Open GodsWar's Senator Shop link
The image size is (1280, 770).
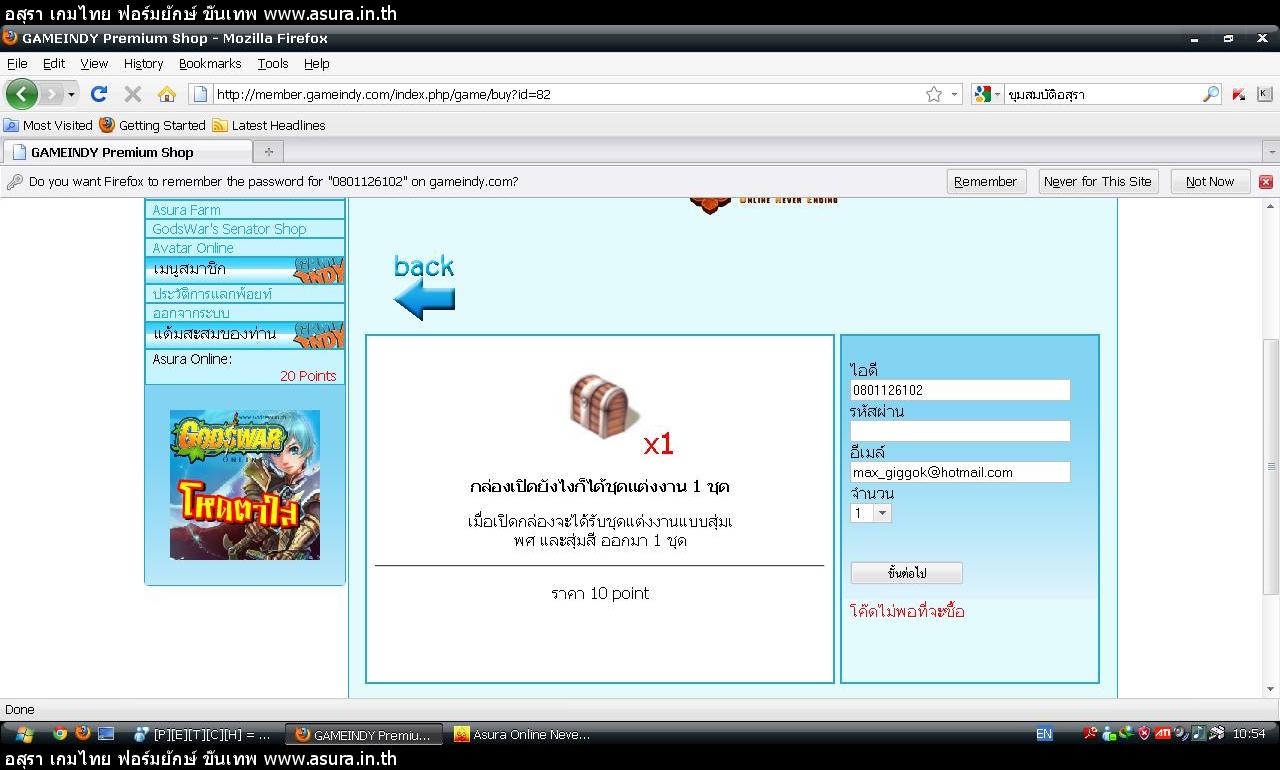[229, 229]
